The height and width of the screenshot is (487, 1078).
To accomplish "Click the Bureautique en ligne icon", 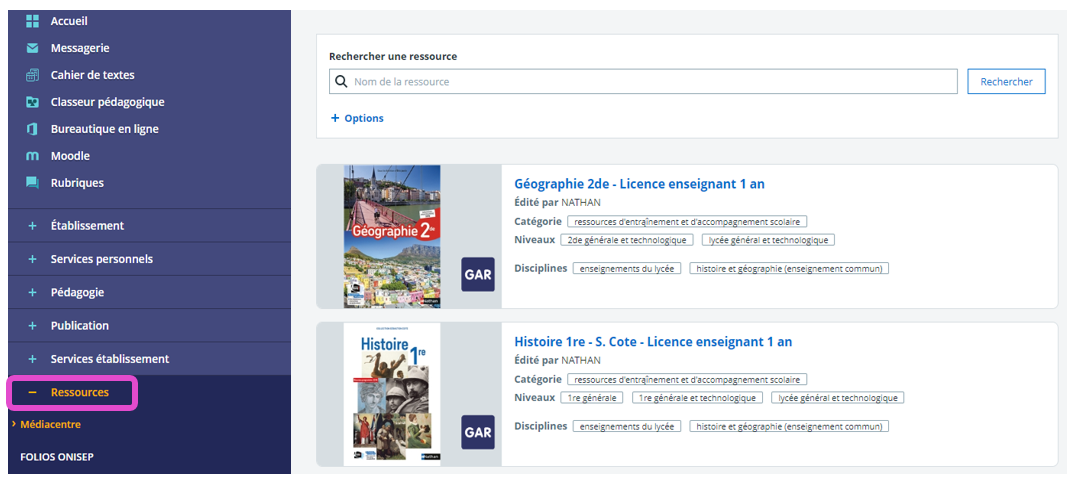I will coord(32,129).
